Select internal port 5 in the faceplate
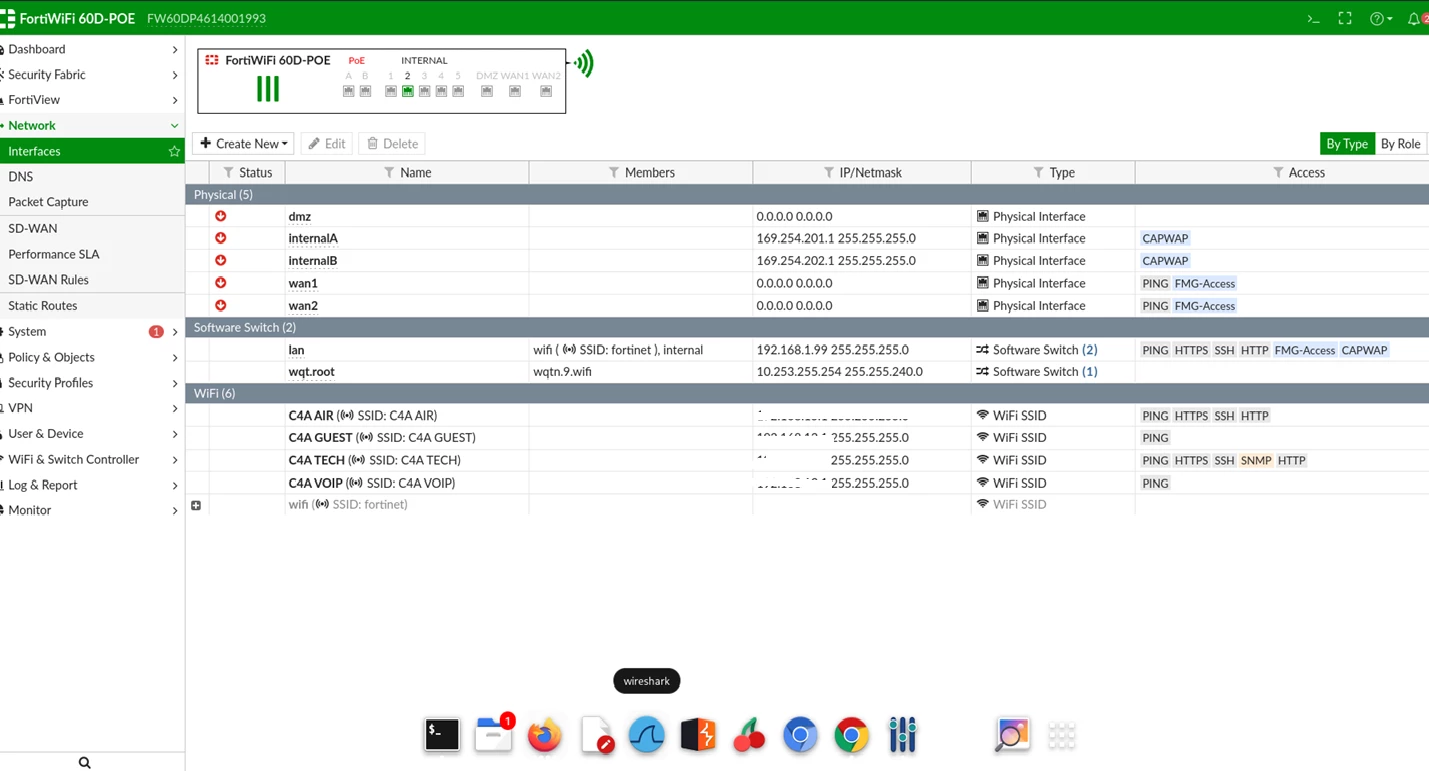 pos(458,91)
